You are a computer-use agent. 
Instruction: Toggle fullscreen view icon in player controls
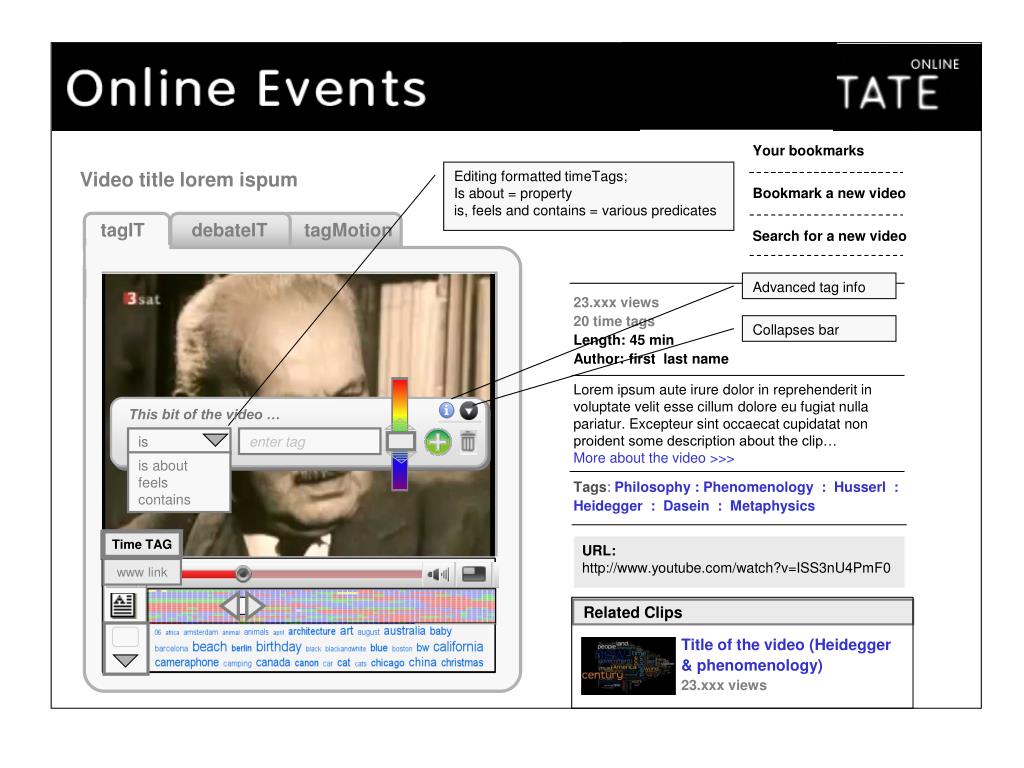[473, 574]
